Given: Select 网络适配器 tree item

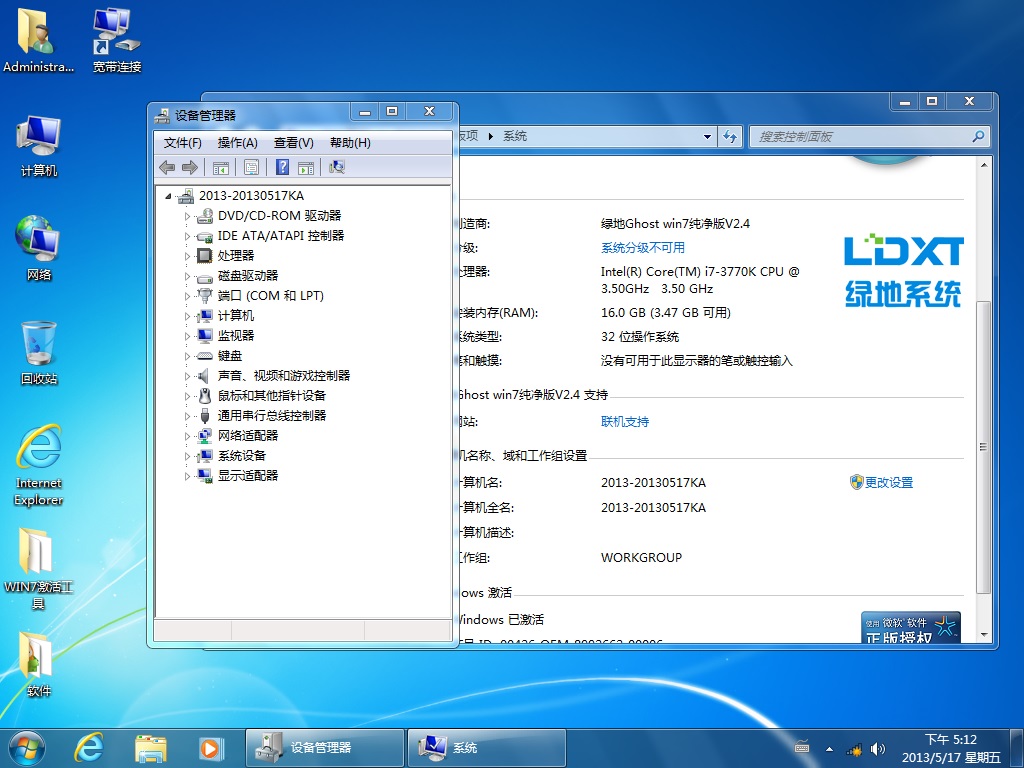Looking at the screenshot, I should (248, 436).
